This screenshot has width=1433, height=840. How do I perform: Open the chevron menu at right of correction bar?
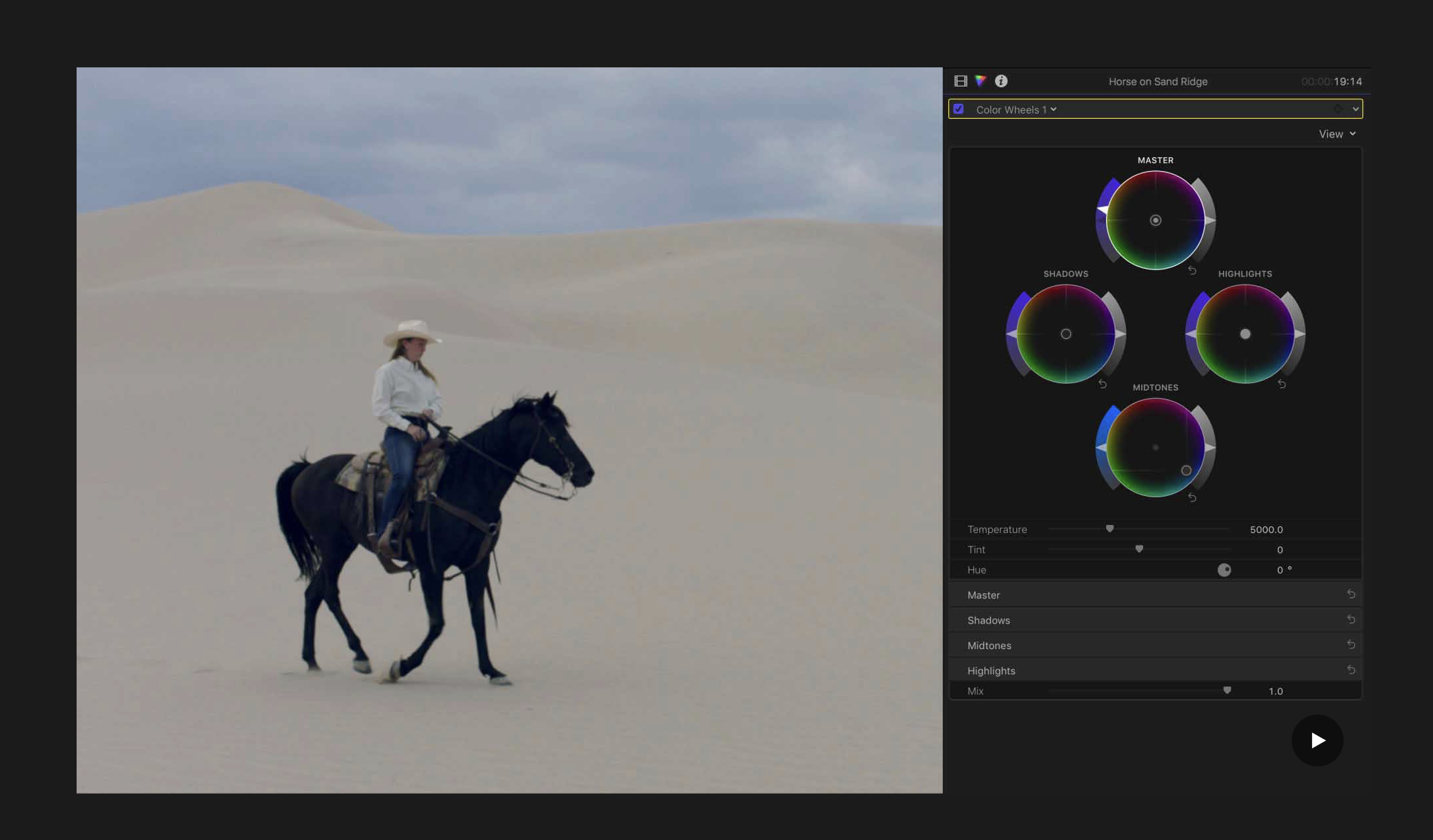click(x=1355, y=109)
